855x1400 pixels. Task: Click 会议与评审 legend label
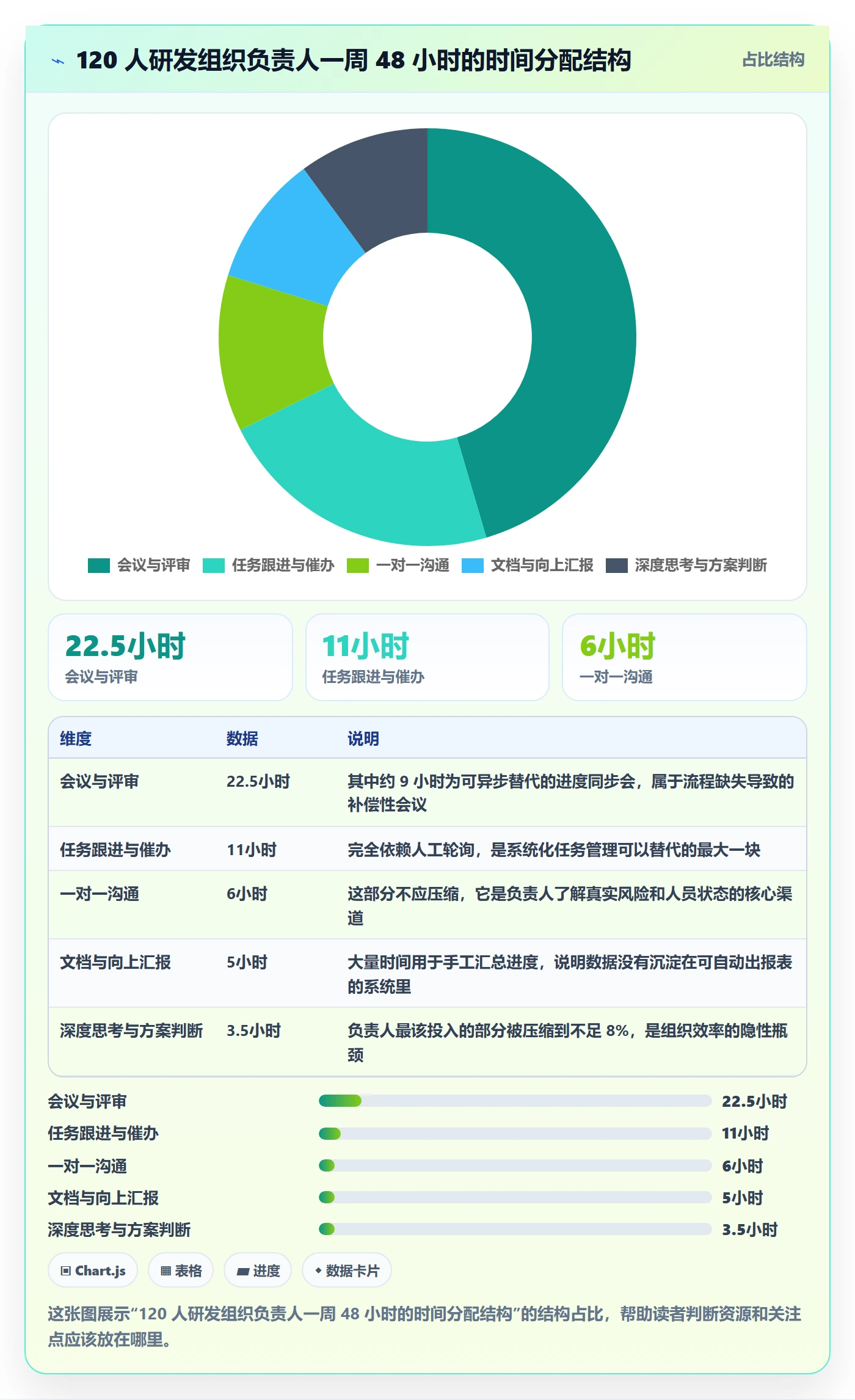tap(154, 566)
